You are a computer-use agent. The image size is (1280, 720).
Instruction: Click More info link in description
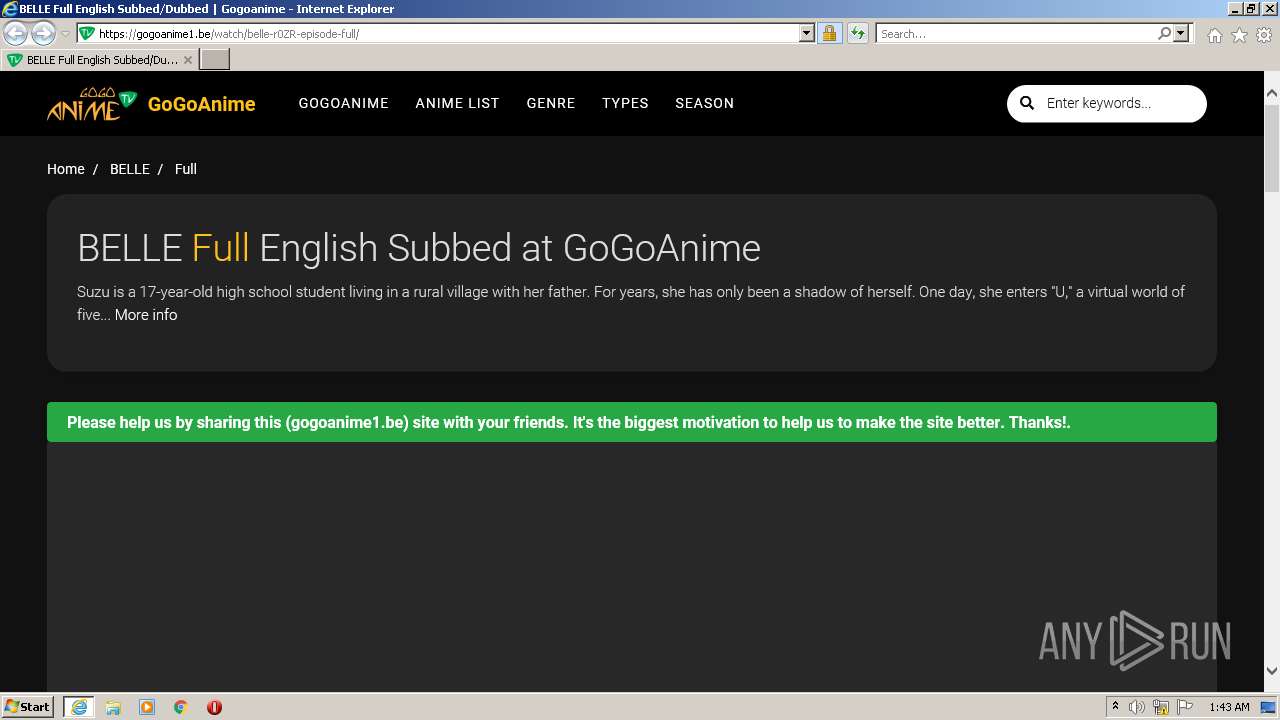[146, 315]
